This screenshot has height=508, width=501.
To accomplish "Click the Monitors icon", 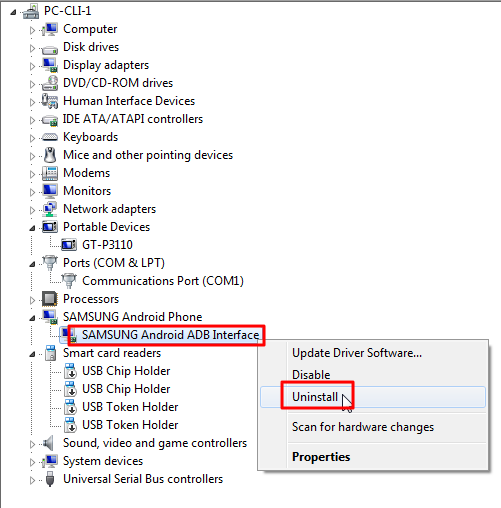I will (x=50, y=191).
